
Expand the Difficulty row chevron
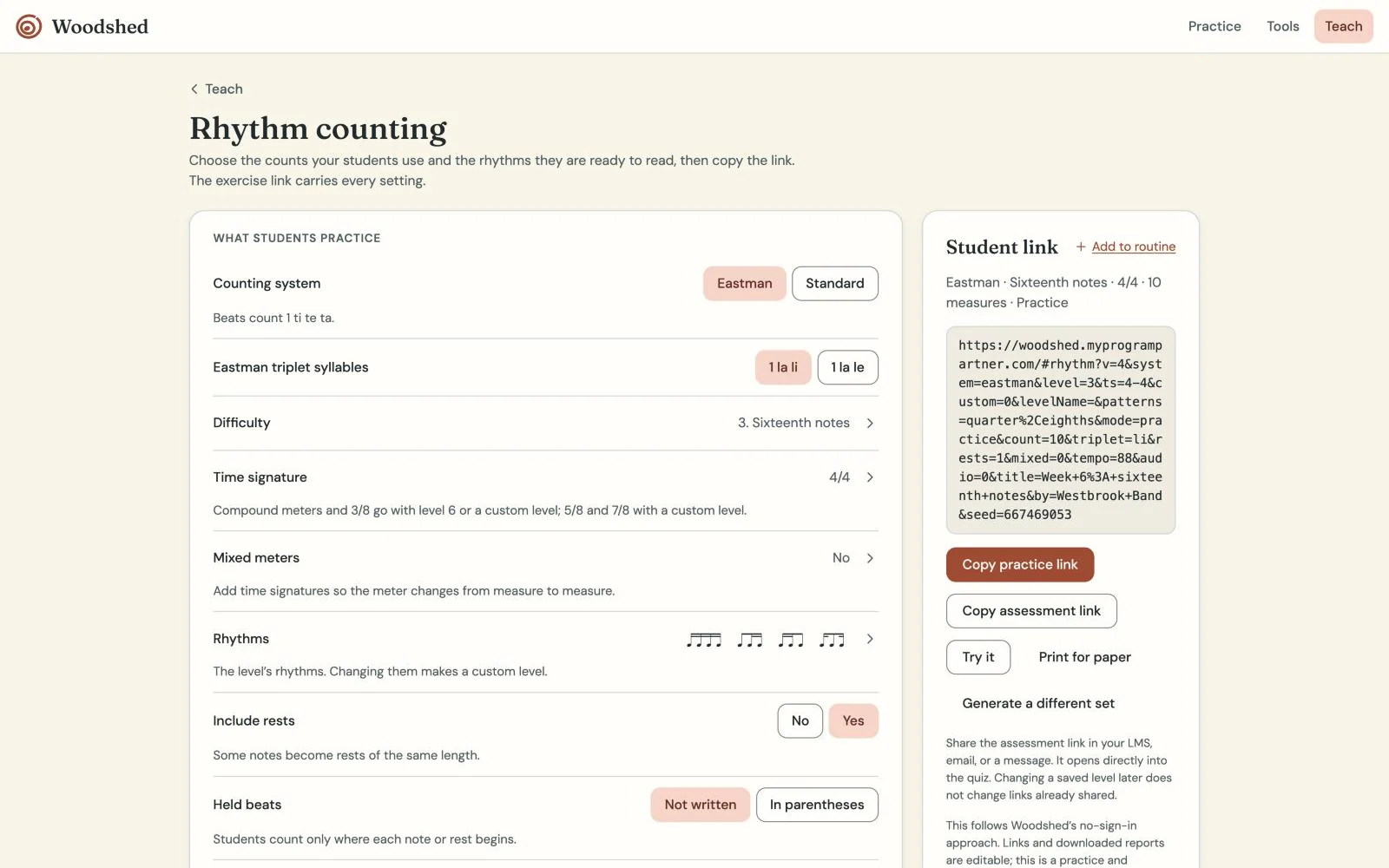870,423
